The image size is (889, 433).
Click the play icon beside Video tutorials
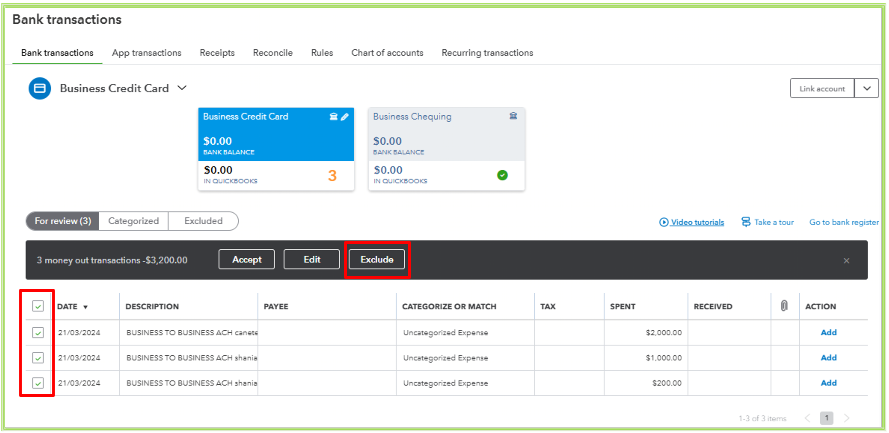tap(663, 222)
